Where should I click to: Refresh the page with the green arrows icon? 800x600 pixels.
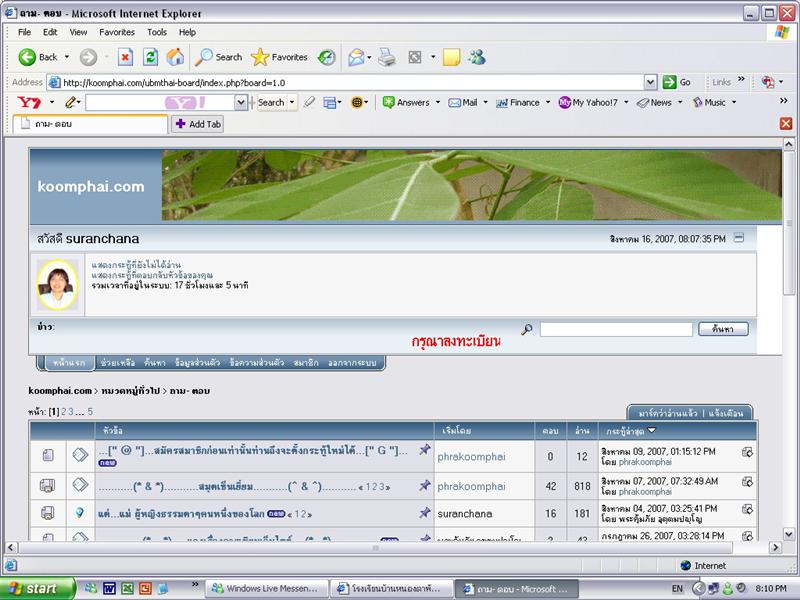click(x=151, y=57)
